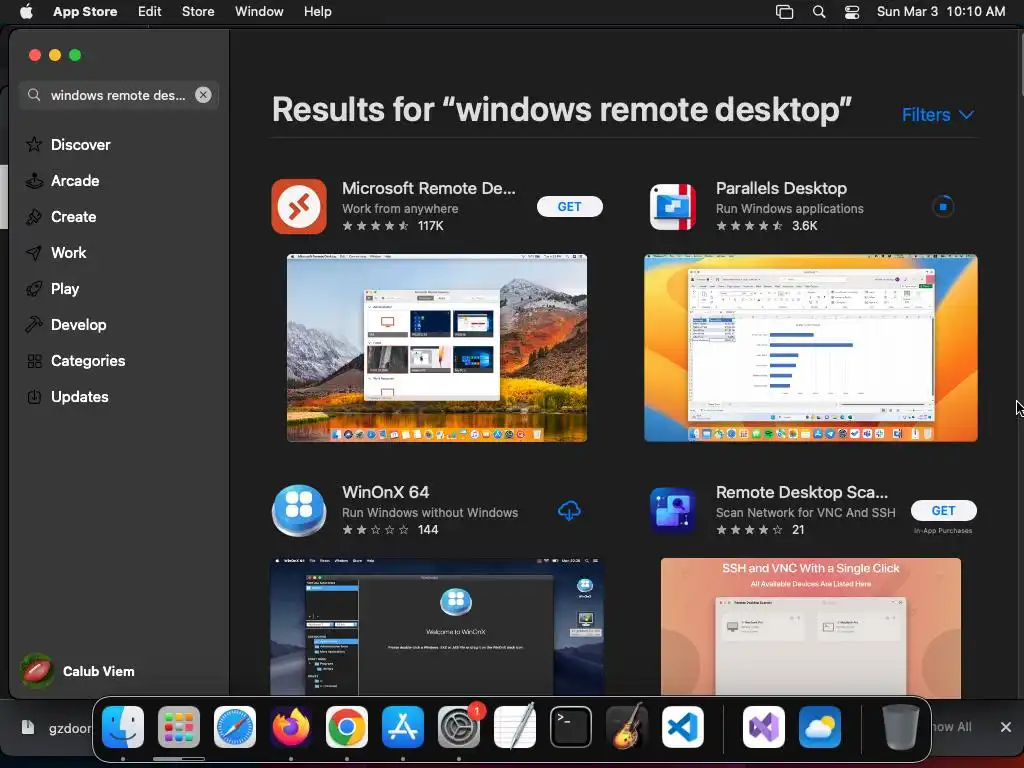Launch Firefox from the Dock
Viewport: 1024px width, 768px height.
click(291, 727)
